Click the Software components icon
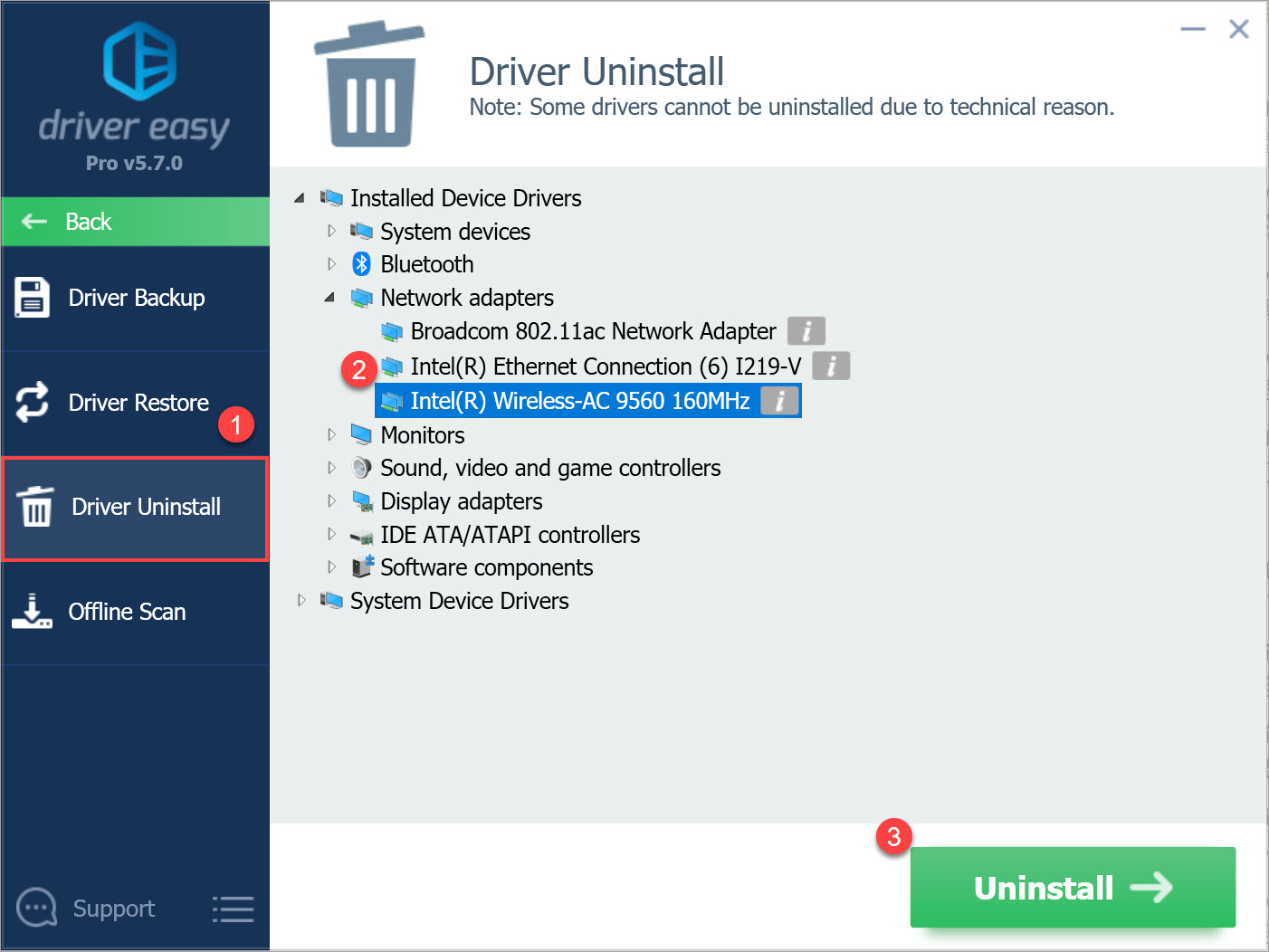The width and height of the screenshot is (1269, 952). tap(362, 566)
